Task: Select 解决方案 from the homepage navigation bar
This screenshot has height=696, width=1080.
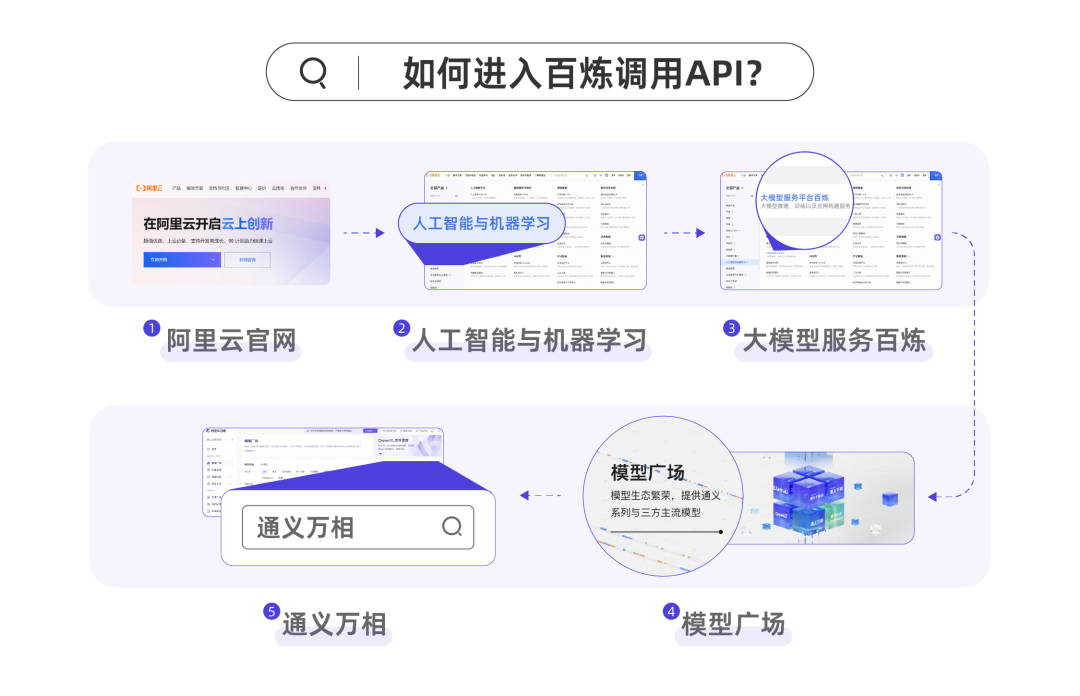Action: [196, 188]
